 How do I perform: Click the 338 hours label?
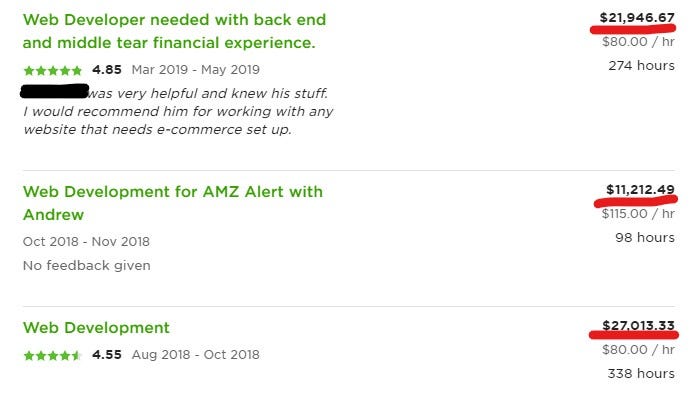[641, 373]
